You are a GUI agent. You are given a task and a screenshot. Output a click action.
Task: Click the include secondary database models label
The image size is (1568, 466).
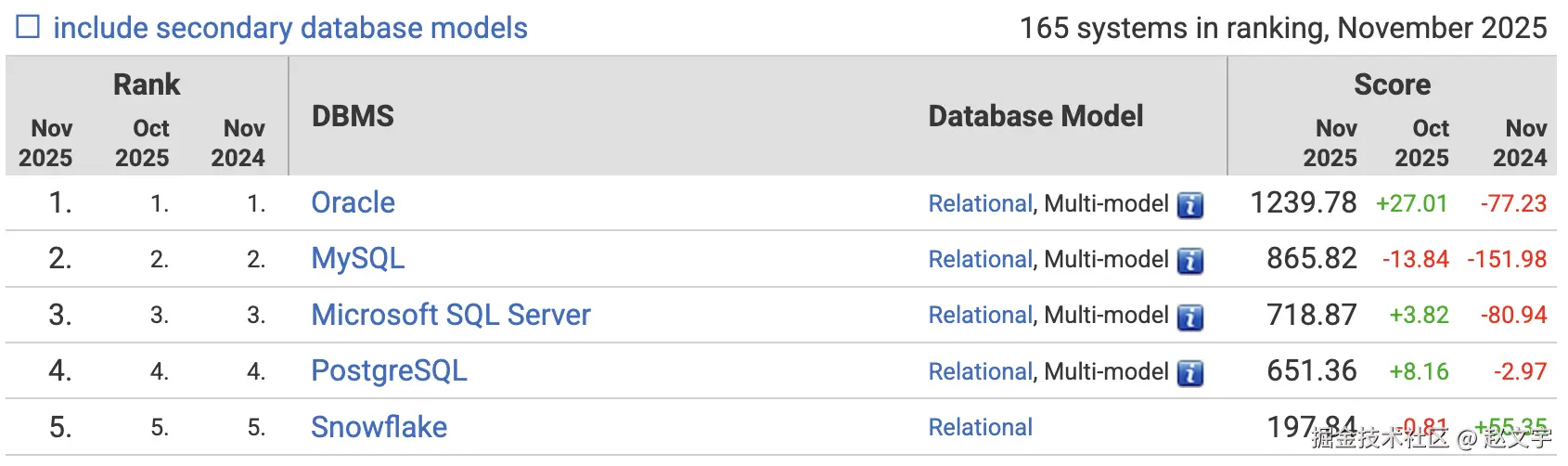289,28
